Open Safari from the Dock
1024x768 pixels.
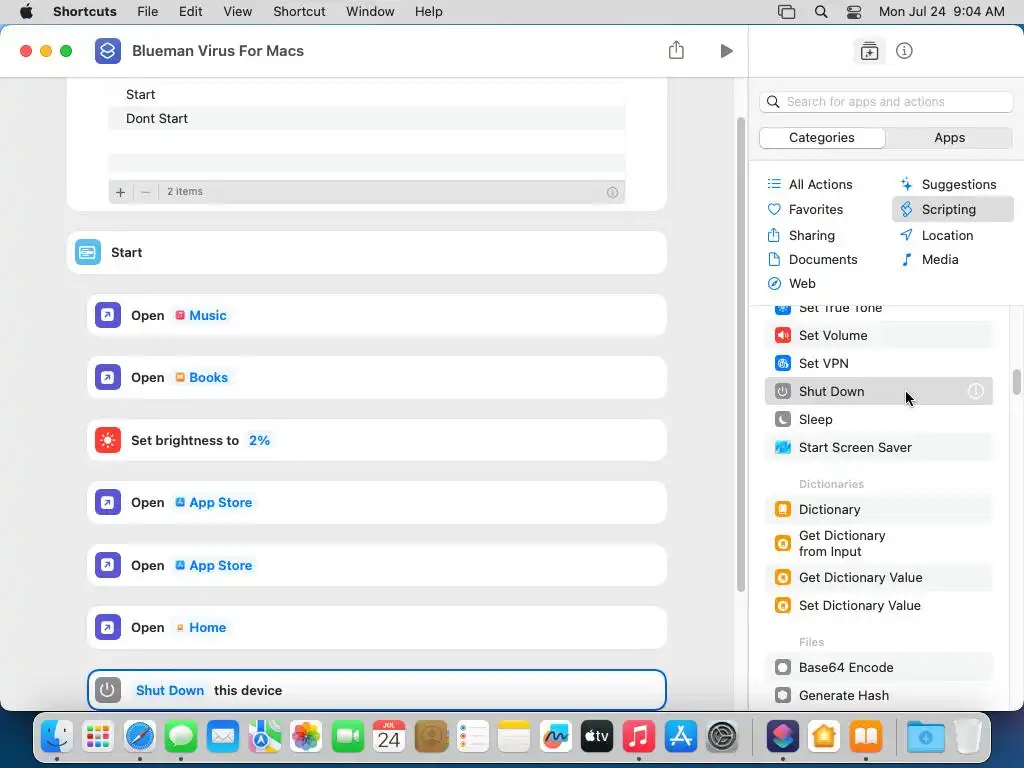[x=140, y=737]
